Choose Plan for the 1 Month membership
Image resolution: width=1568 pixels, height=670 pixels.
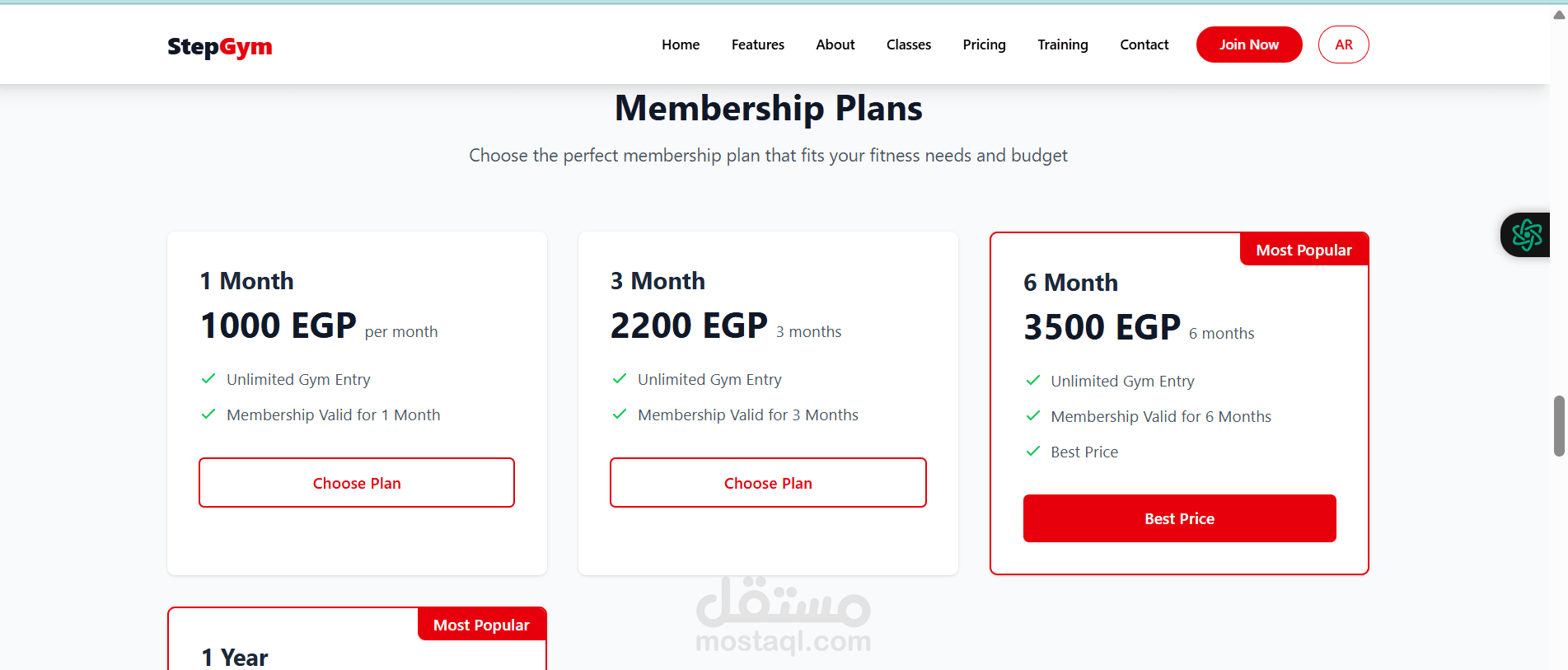[357, 483]
